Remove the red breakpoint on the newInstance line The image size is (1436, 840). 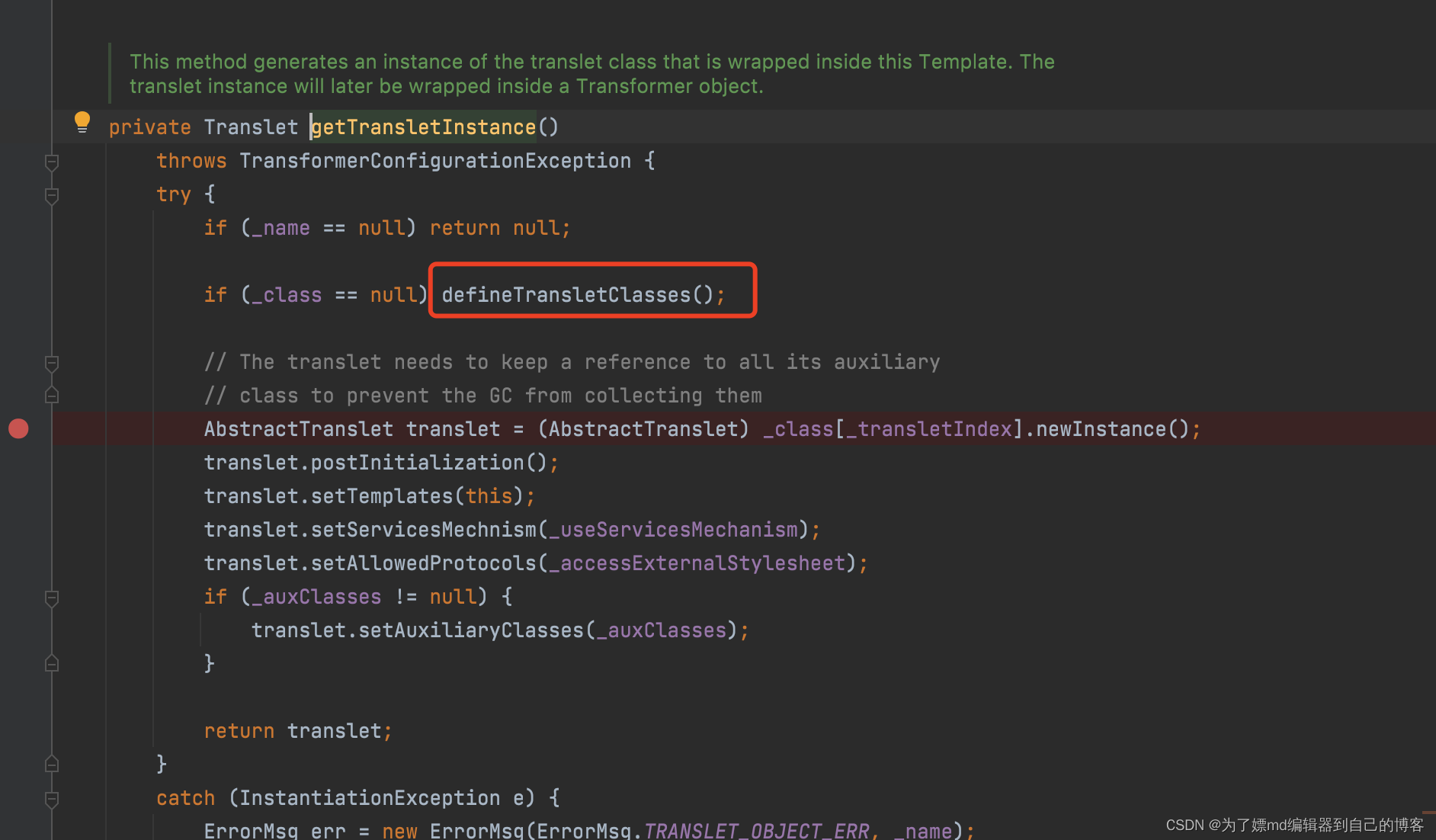18,429
